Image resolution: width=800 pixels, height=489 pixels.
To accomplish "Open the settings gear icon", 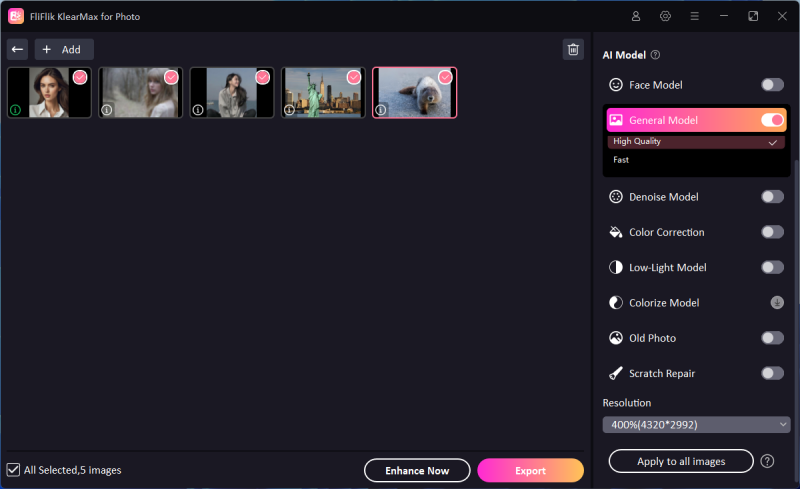I will pyautogui.click(x=665, y=16).
